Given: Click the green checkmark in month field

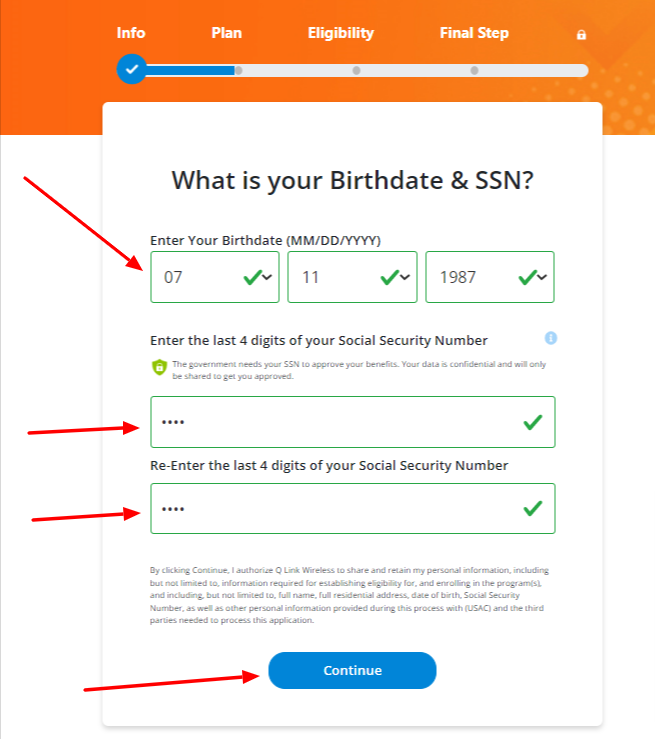Looking at the screenshot, I should point(253,277).
